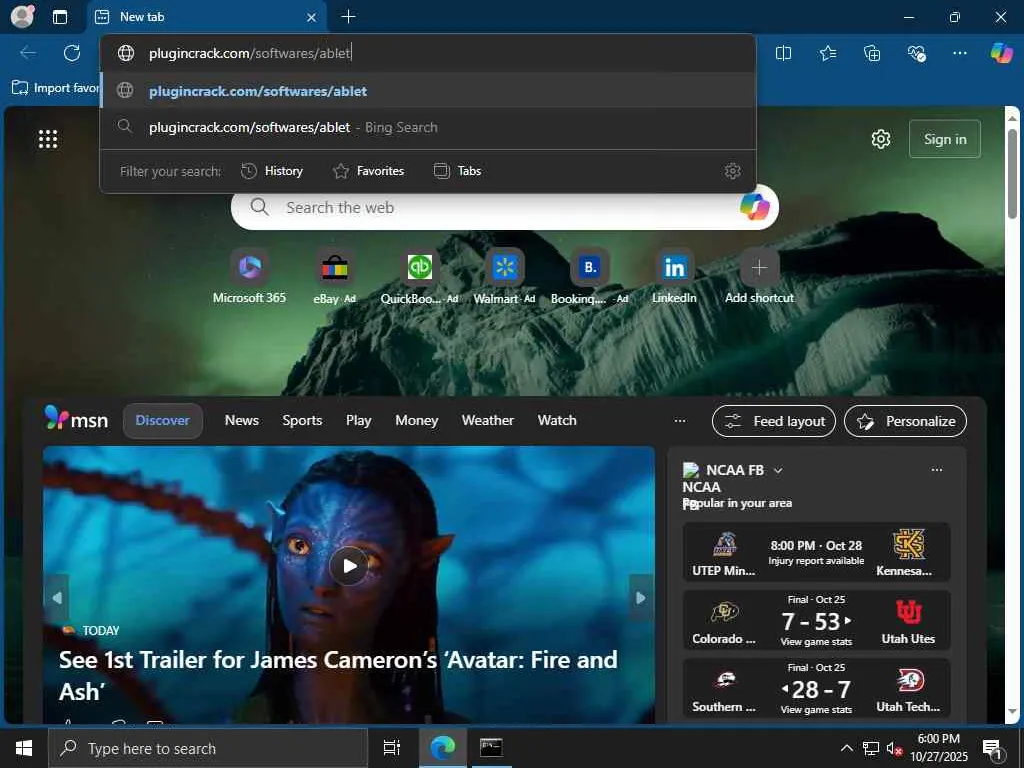
Task: Filter address bar search by History
Action: 272,171
